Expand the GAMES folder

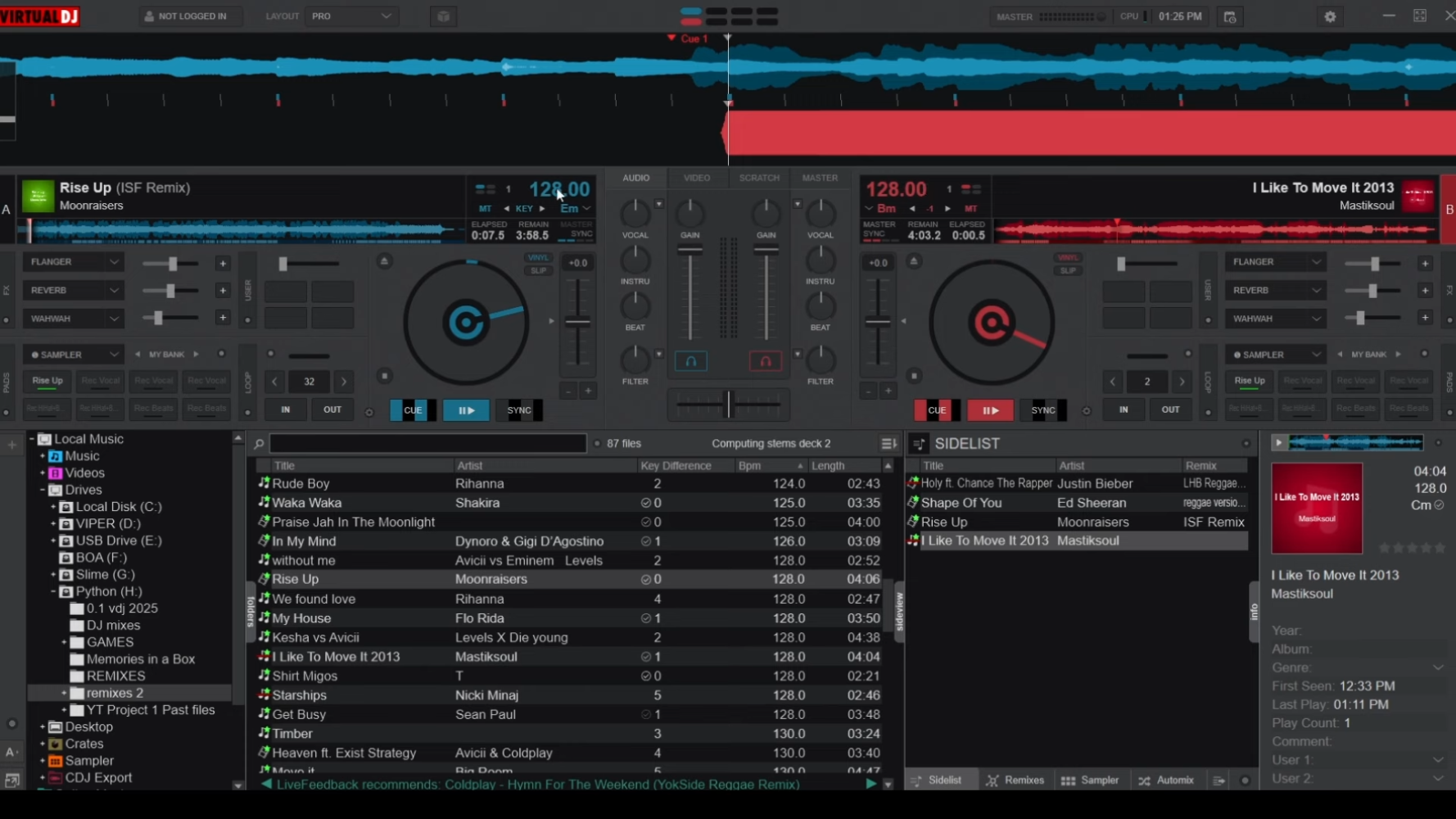point(64,643)
